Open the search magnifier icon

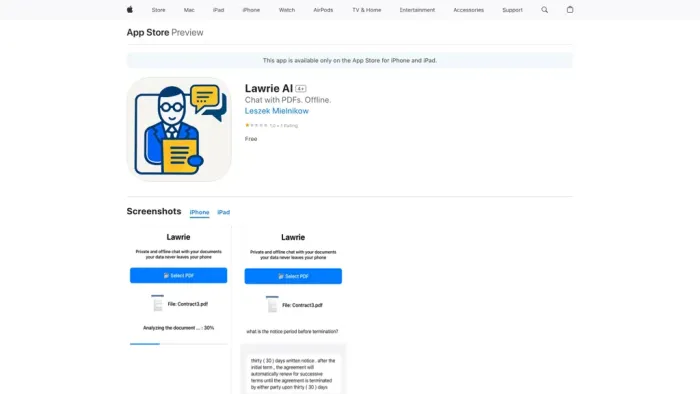pyautogui.click(x=544, y=10)
